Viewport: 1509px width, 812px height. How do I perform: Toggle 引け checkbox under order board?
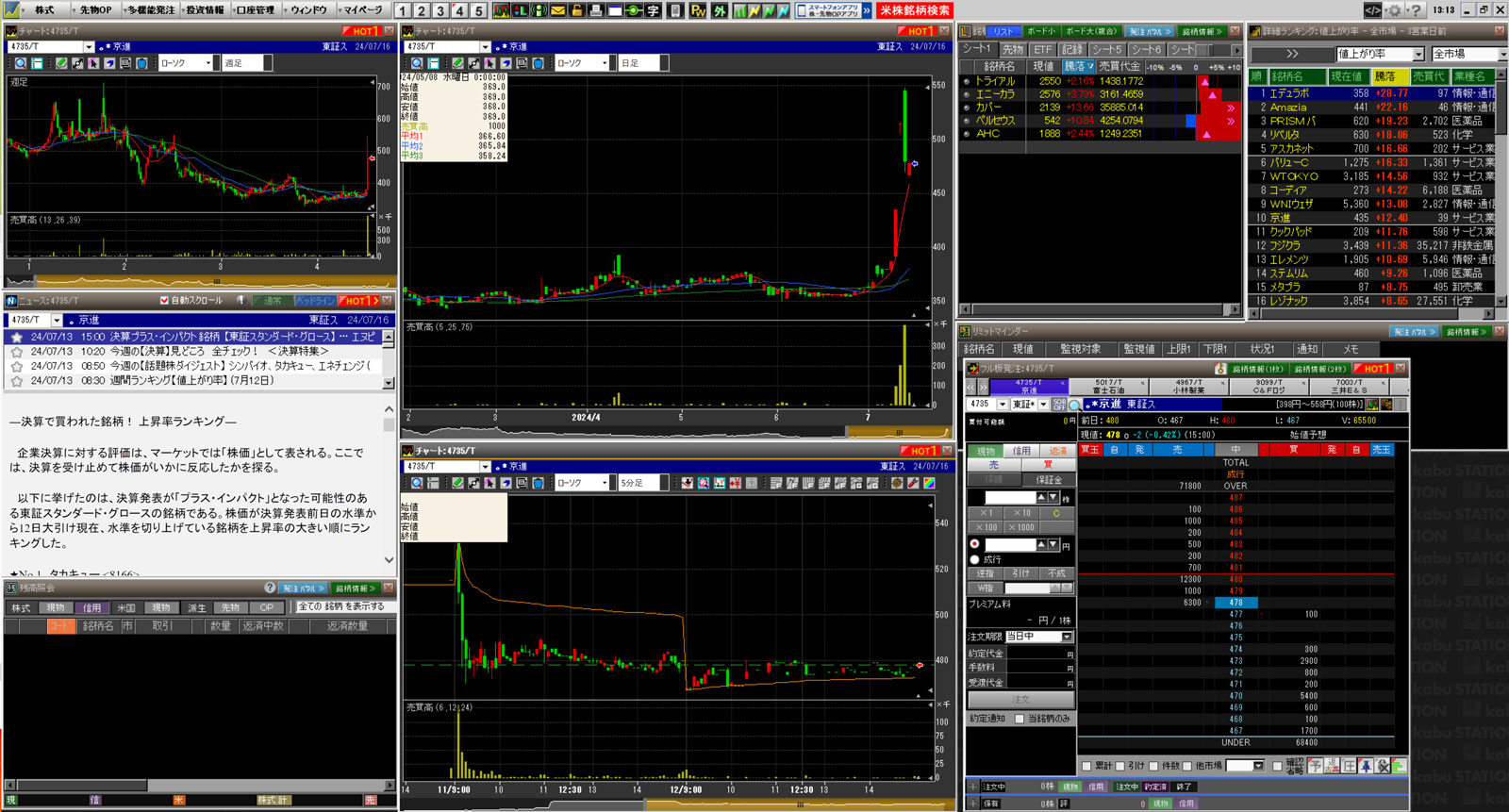click(1119, 766)
